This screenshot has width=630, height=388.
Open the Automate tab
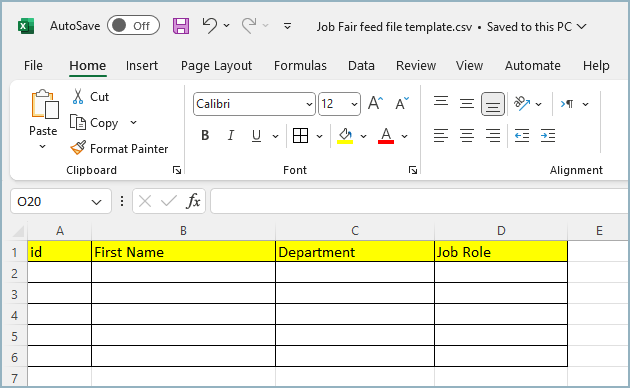coord(532,65)
